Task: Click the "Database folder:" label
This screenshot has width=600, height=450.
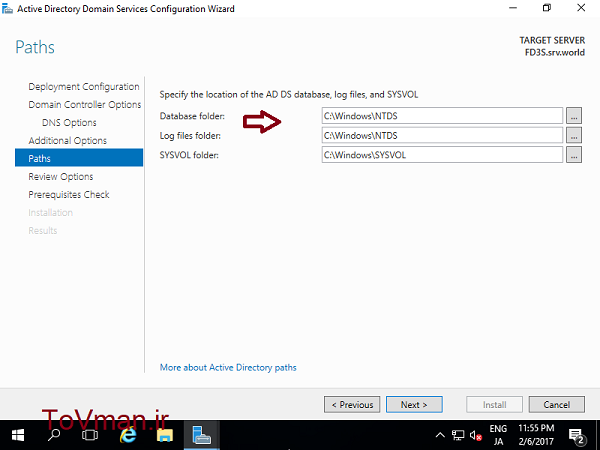Action: coord(192,116)
